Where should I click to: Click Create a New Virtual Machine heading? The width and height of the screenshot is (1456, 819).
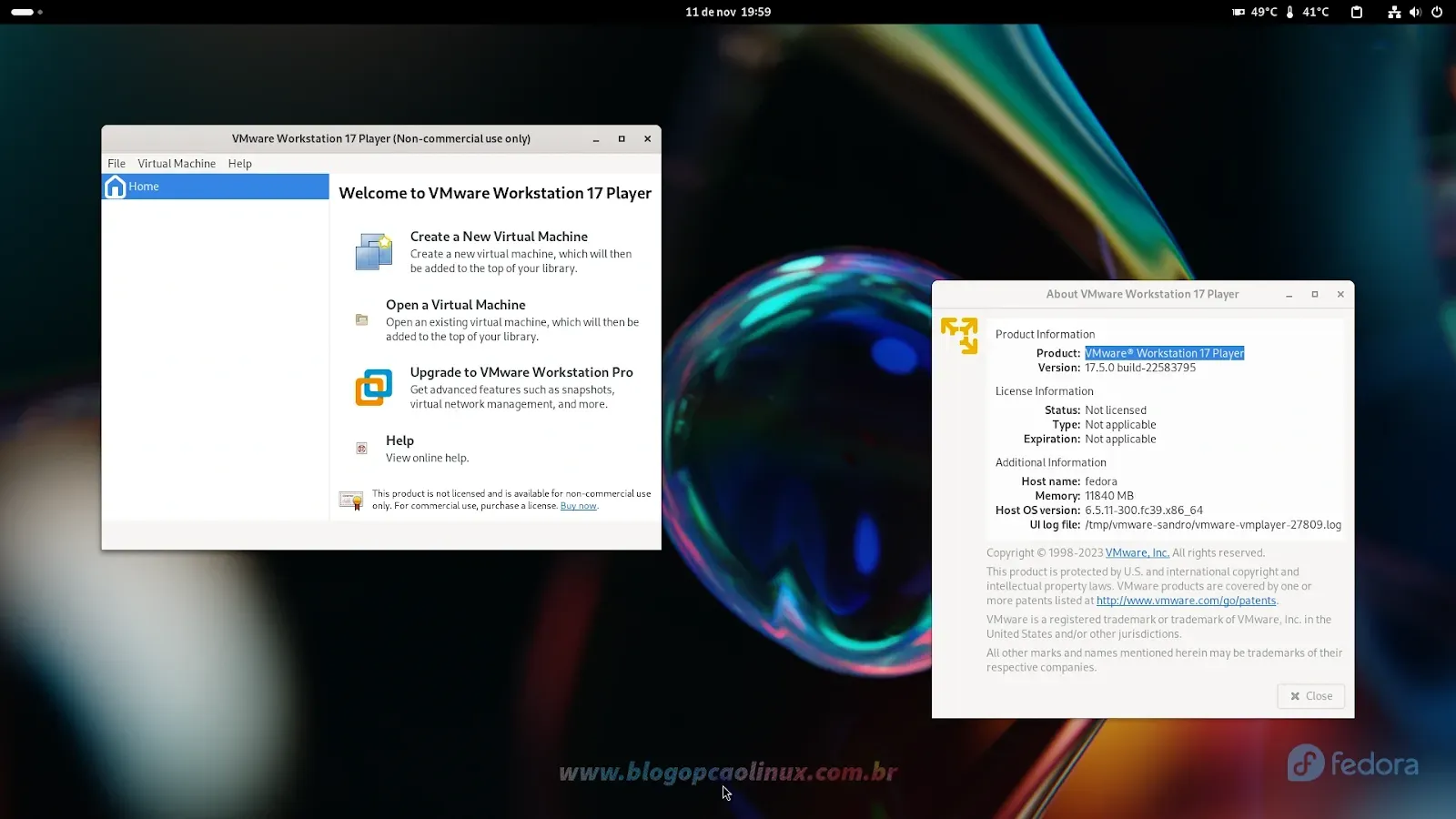click(499, 237)
